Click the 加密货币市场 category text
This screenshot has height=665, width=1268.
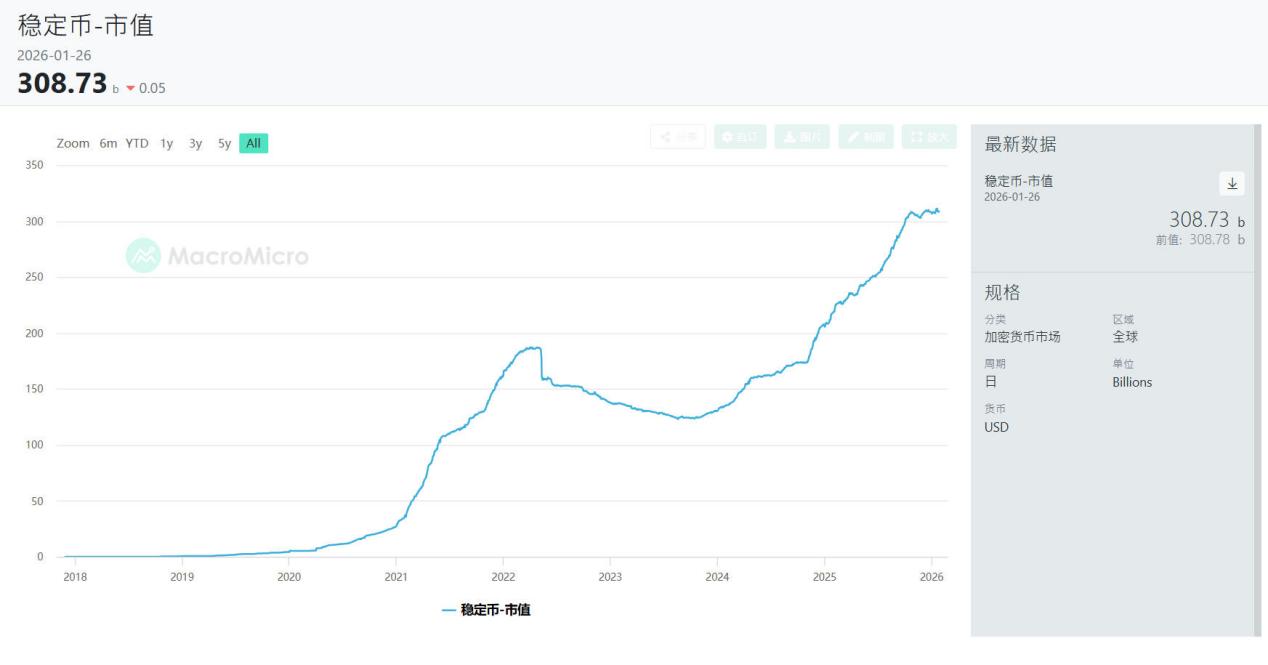(x=1022, y=337)
